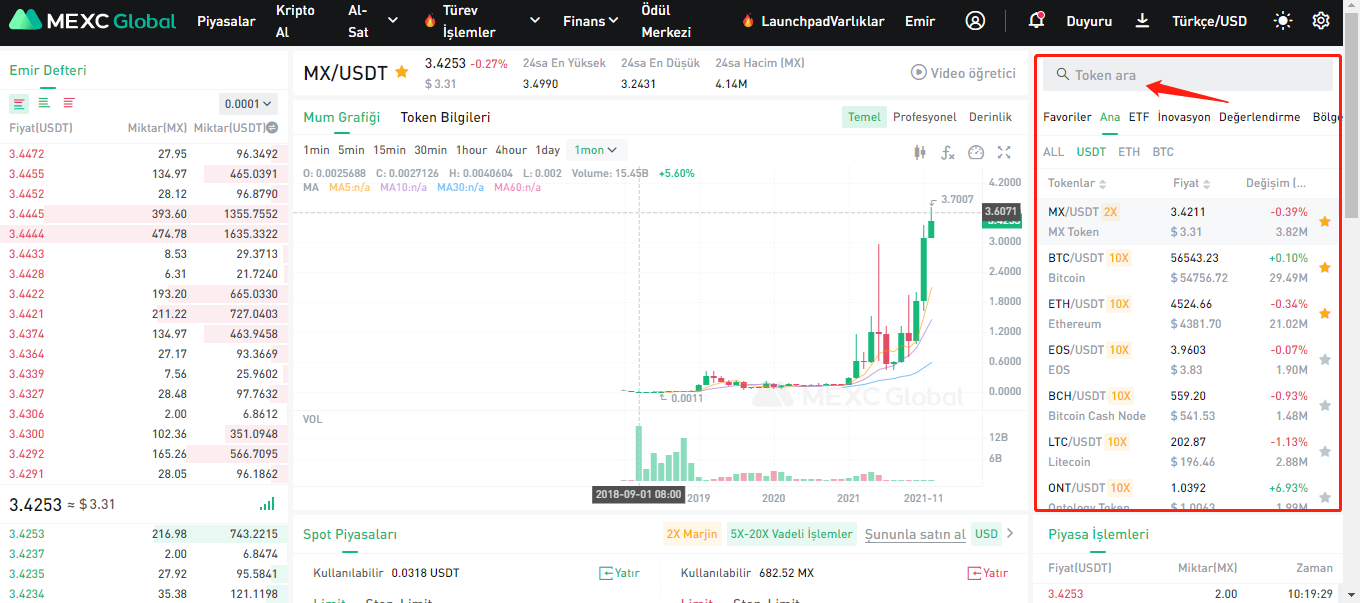Select Profesyonel chart mode
Screen dimensions: 1360x603
click(925, 117)
